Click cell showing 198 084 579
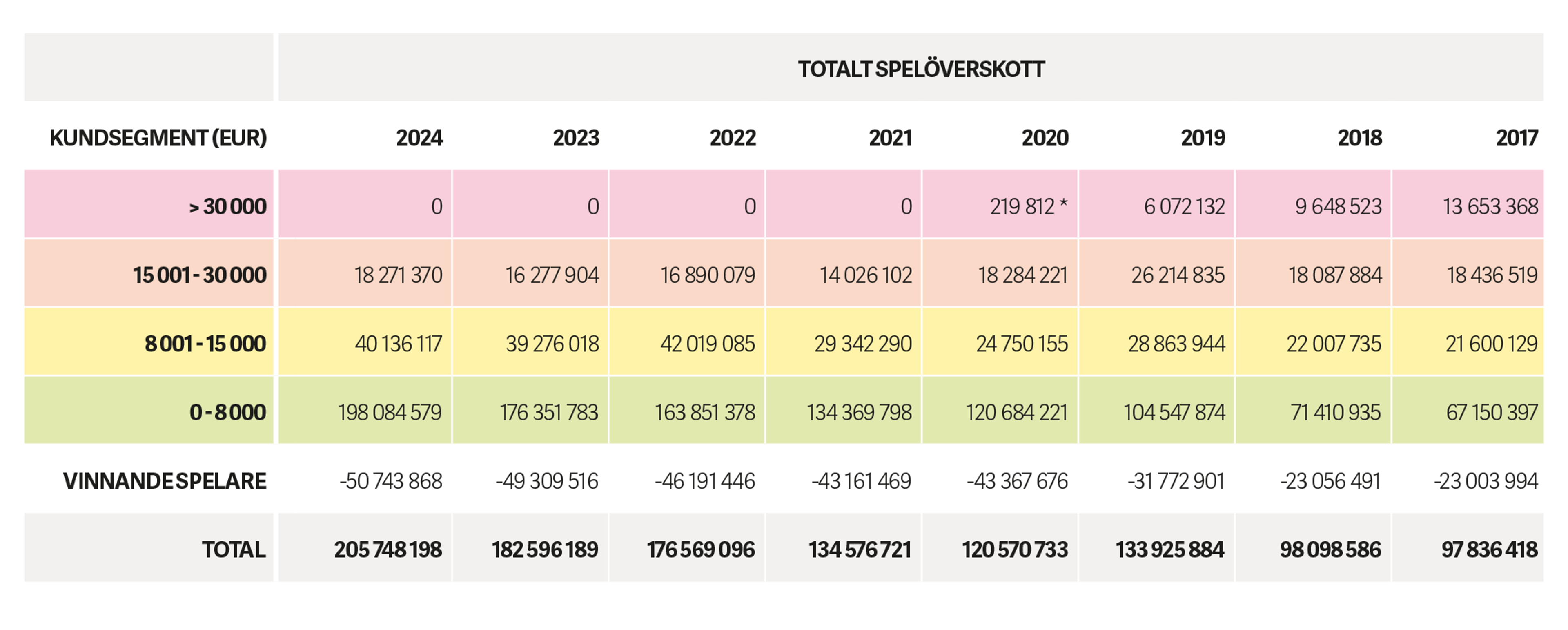The width and height of the screenshot is (1568, 630). coord(390,413)
